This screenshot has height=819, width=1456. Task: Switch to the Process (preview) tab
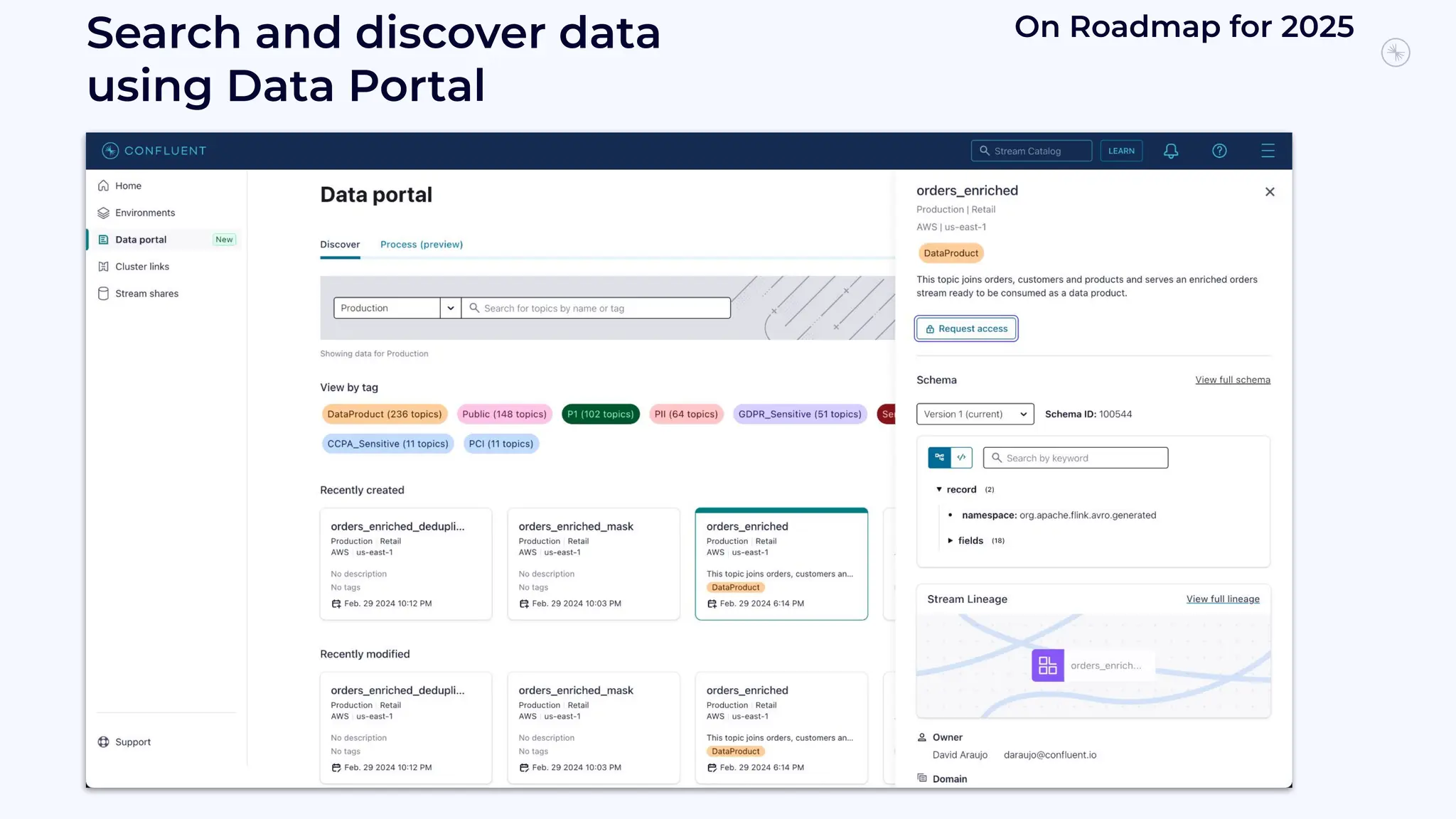tap(422, 245)
